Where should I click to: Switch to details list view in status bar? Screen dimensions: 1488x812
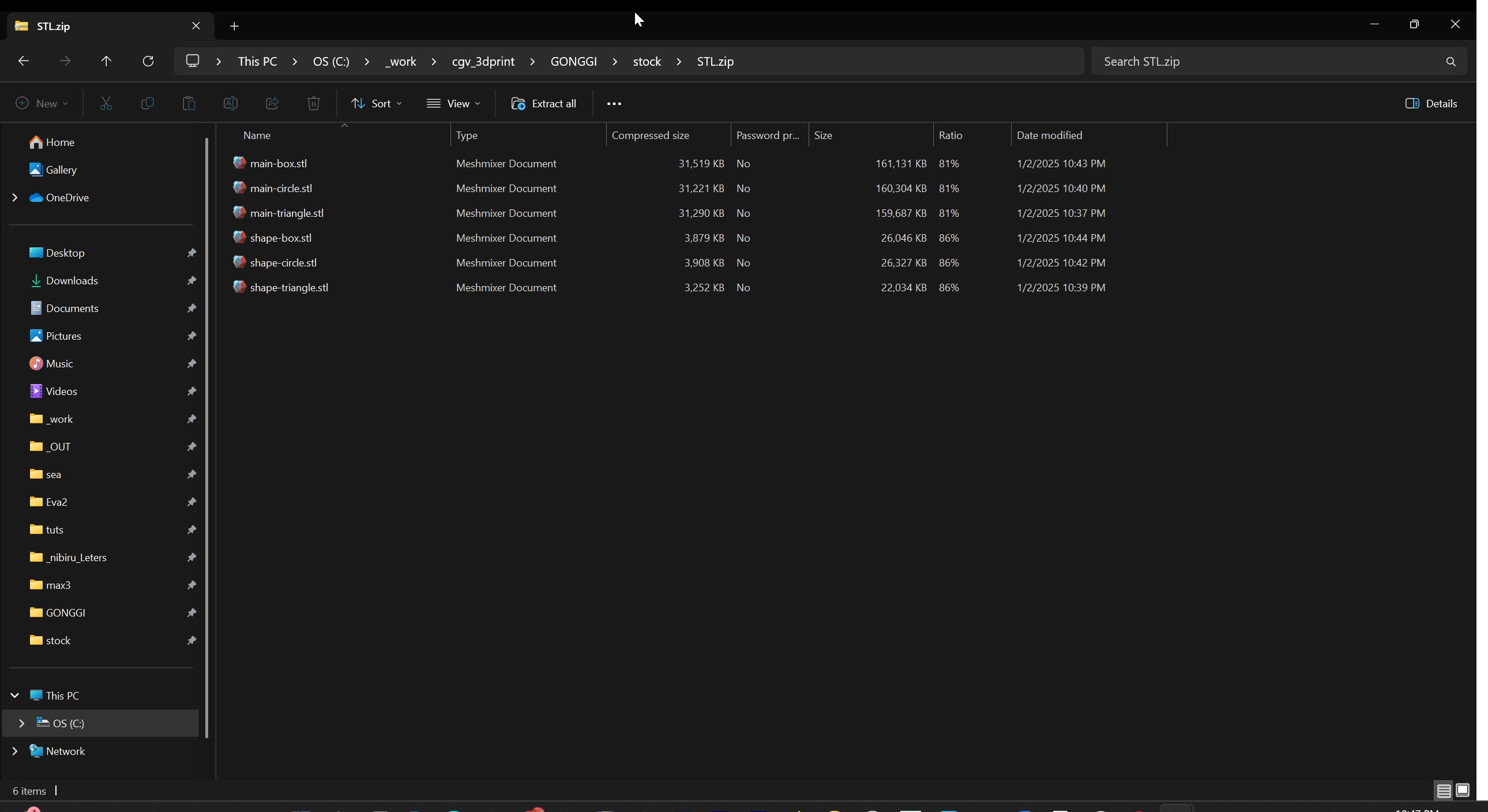click(x=1444, y=790)
